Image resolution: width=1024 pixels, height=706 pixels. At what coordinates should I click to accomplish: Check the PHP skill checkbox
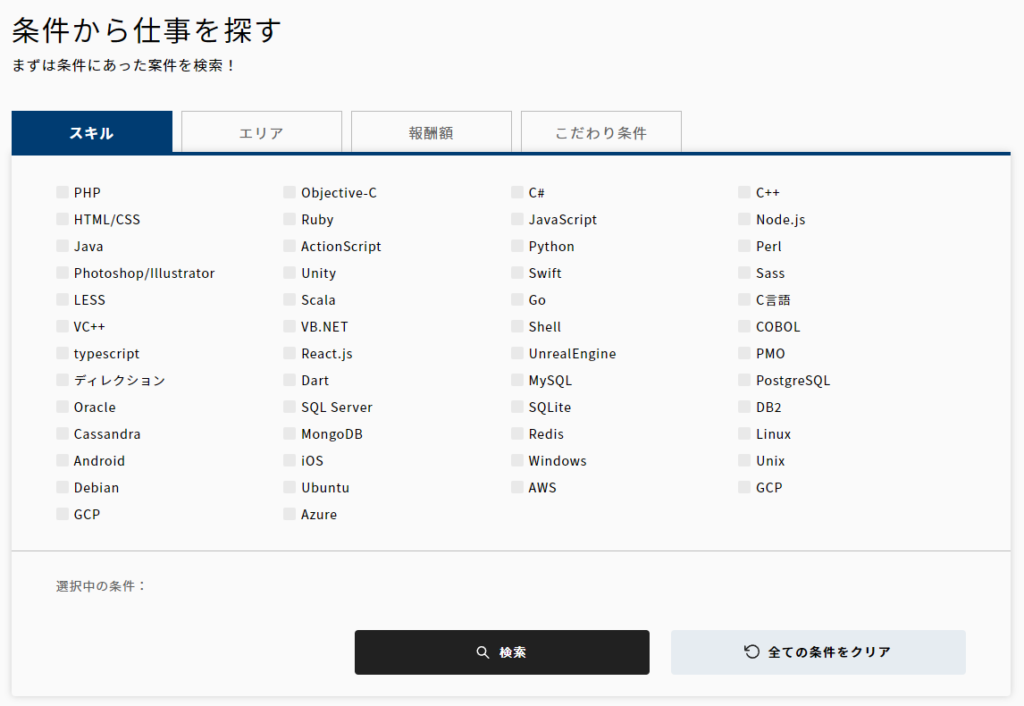pyautogui.click(x=62, y=192)
